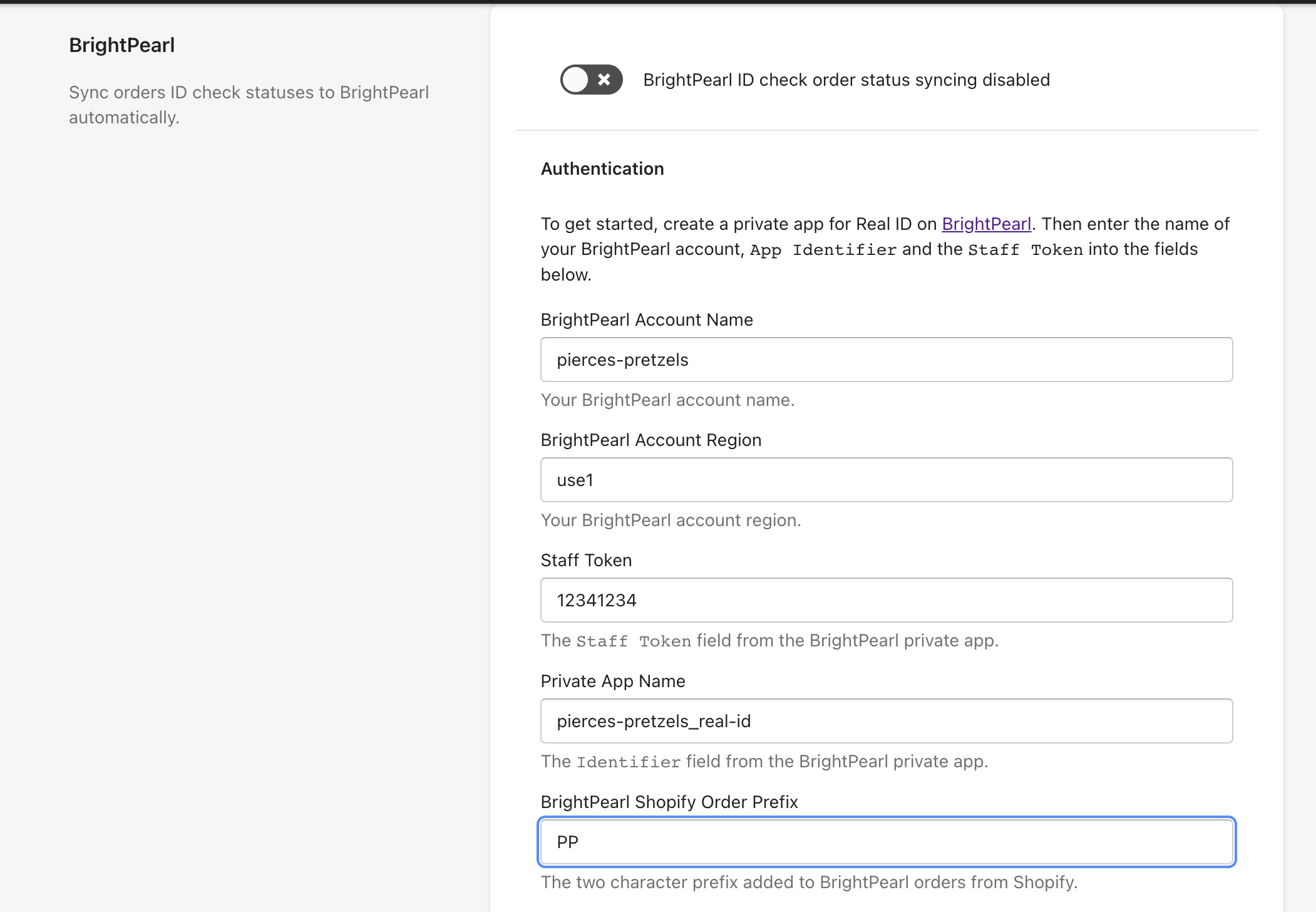Select the 'BrightPearl Account Region' field label
The height and width of the screenshot is (912, 1316).
pos(651,440)
